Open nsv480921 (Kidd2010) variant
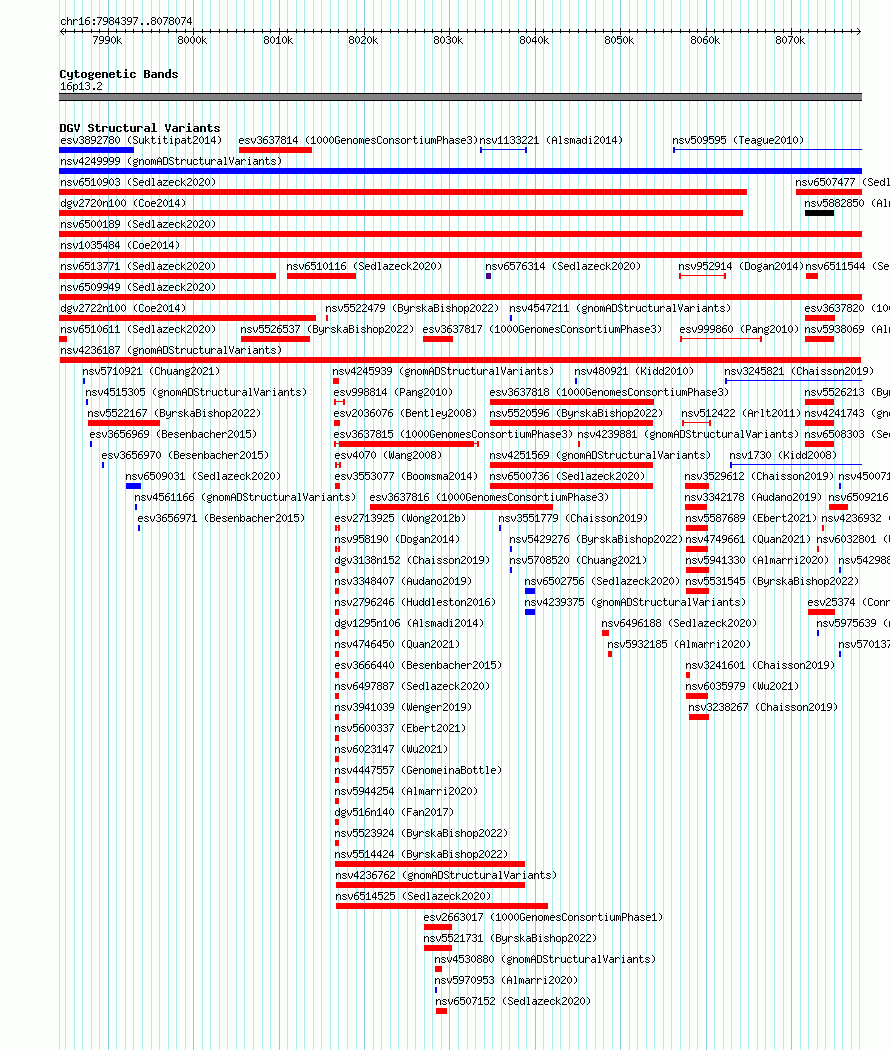Image resolution: width=890 pixels, height=1050 pixels. 634,371
